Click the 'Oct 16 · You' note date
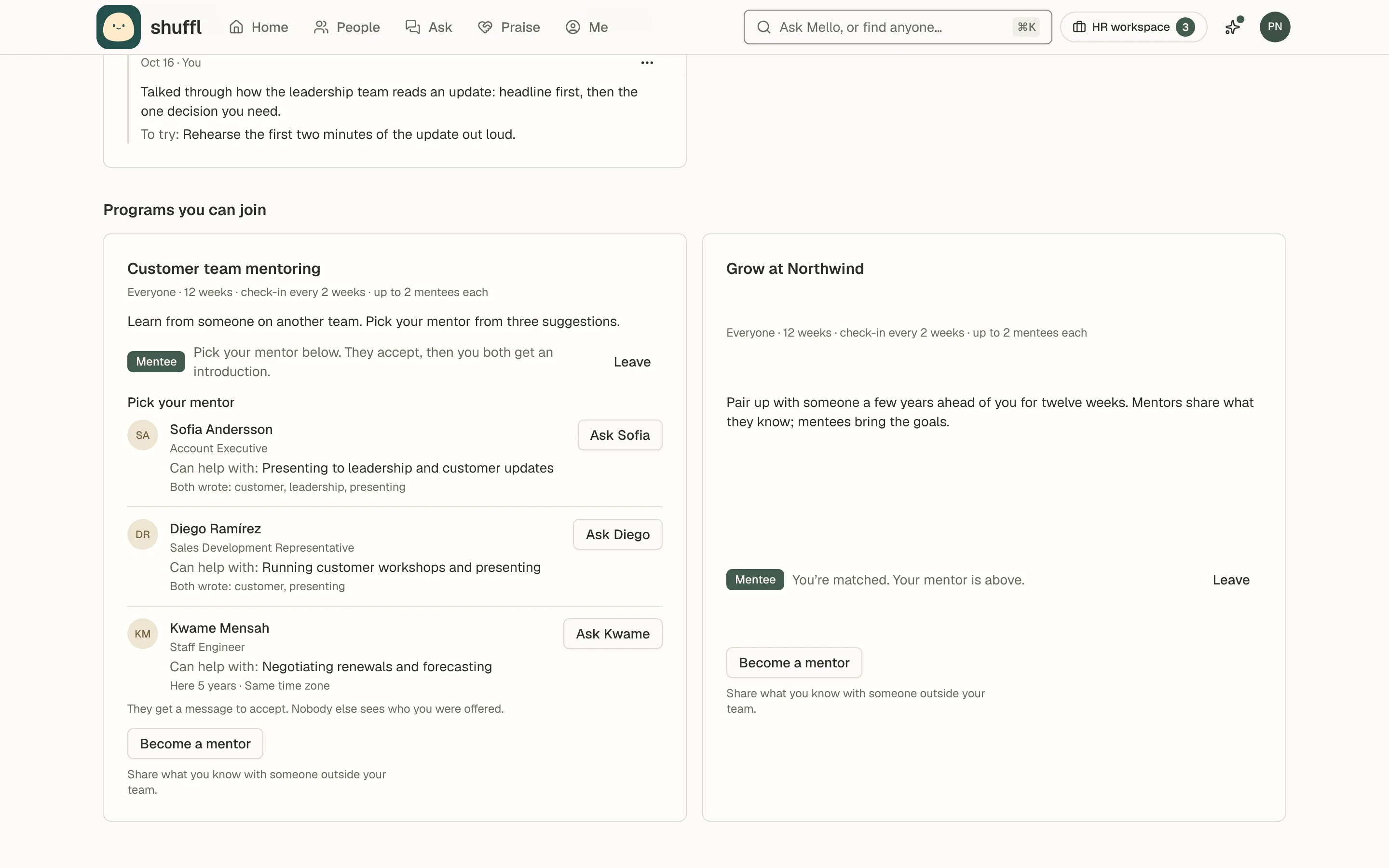Image resolution: width=1389 pixels, height=868 pixels. click(170, 63)
